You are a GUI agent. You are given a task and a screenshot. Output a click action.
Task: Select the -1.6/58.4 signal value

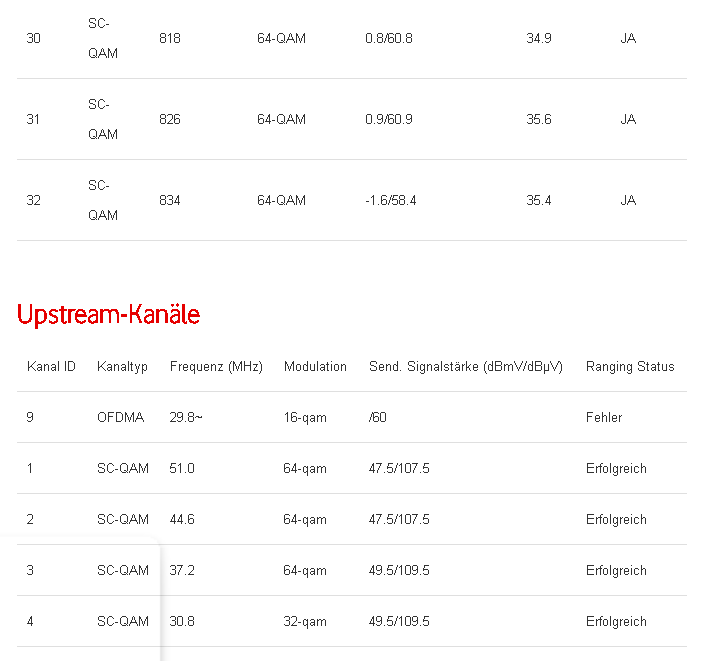[x=391, y=201]
